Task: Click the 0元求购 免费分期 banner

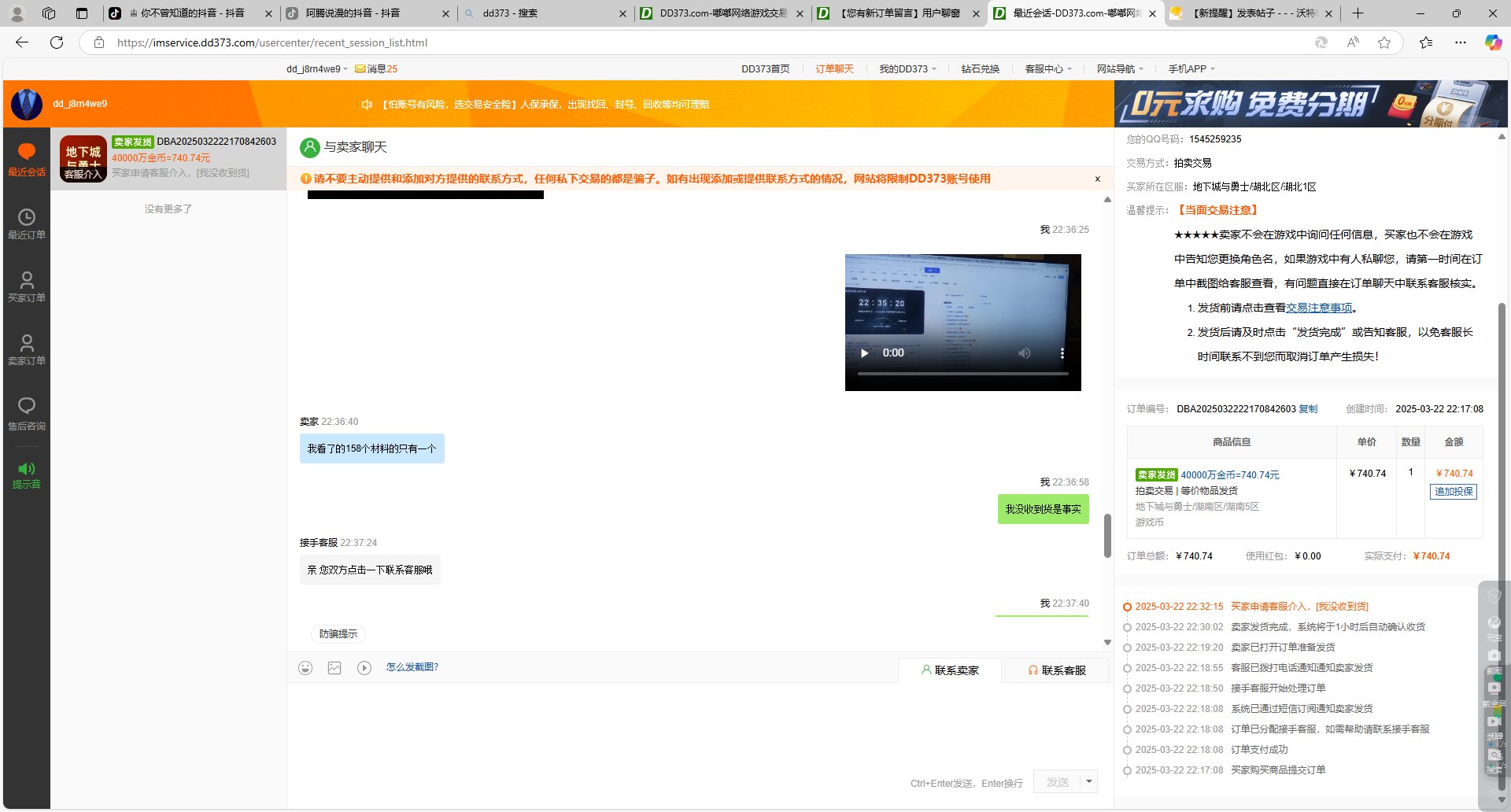Action: 1310,104
